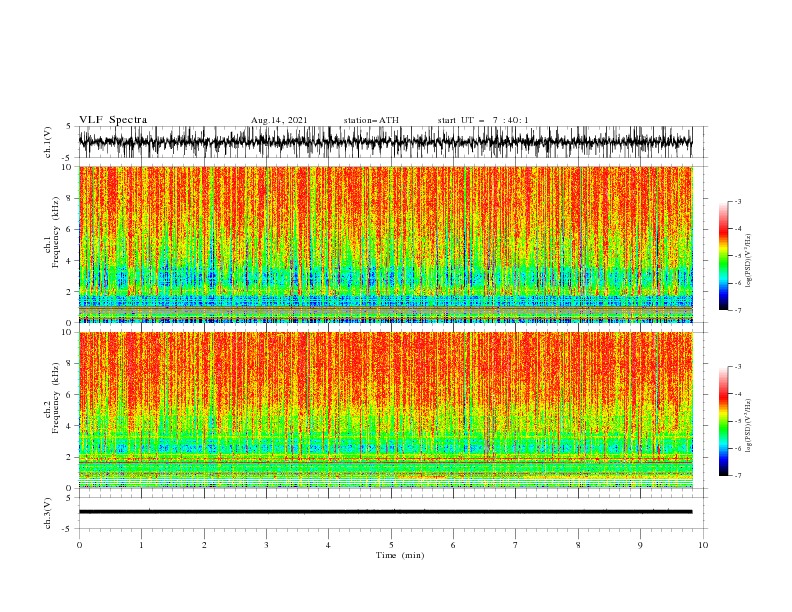Click the ch.1 color bar "log(PSD)(V²/Hz)" label

pyautogui.click(x=748, y=261)
